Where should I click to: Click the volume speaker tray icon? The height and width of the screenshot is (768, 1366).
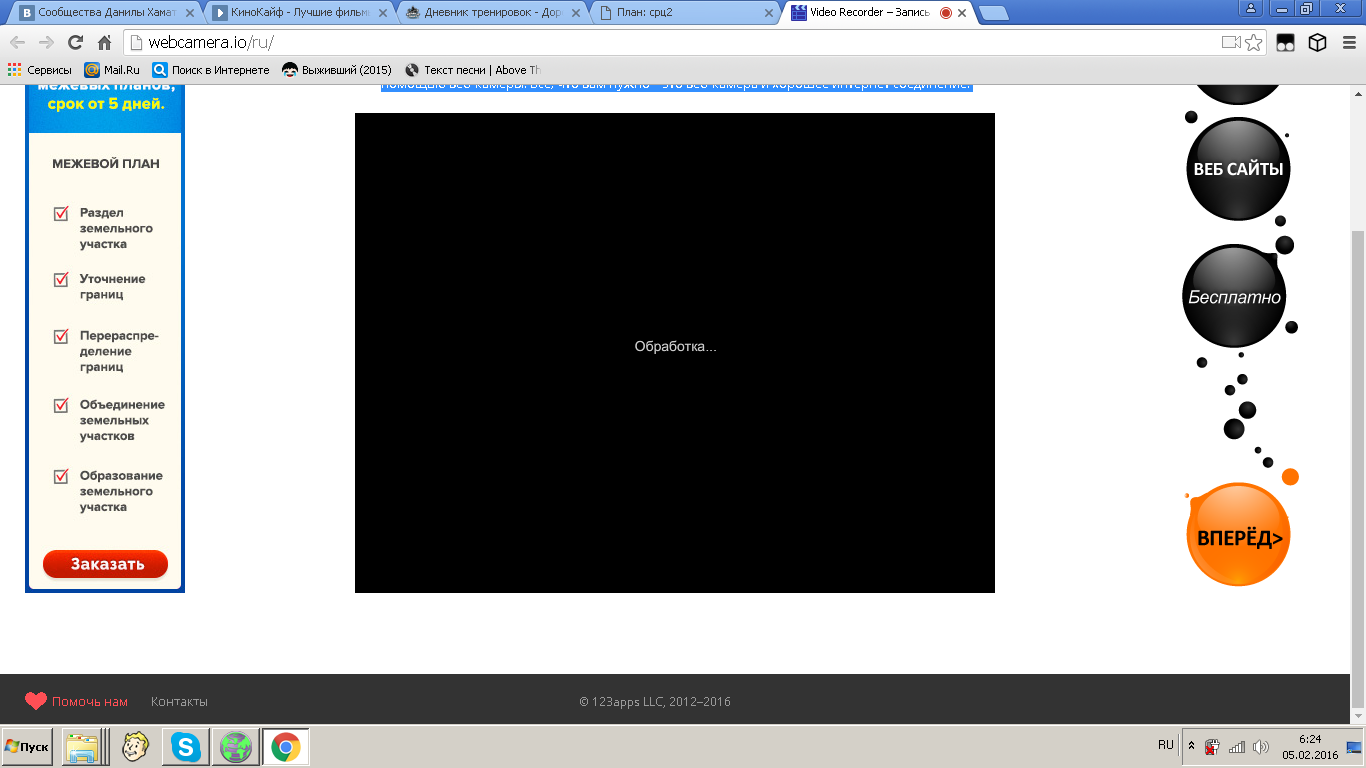click(x=1260, y=747)
